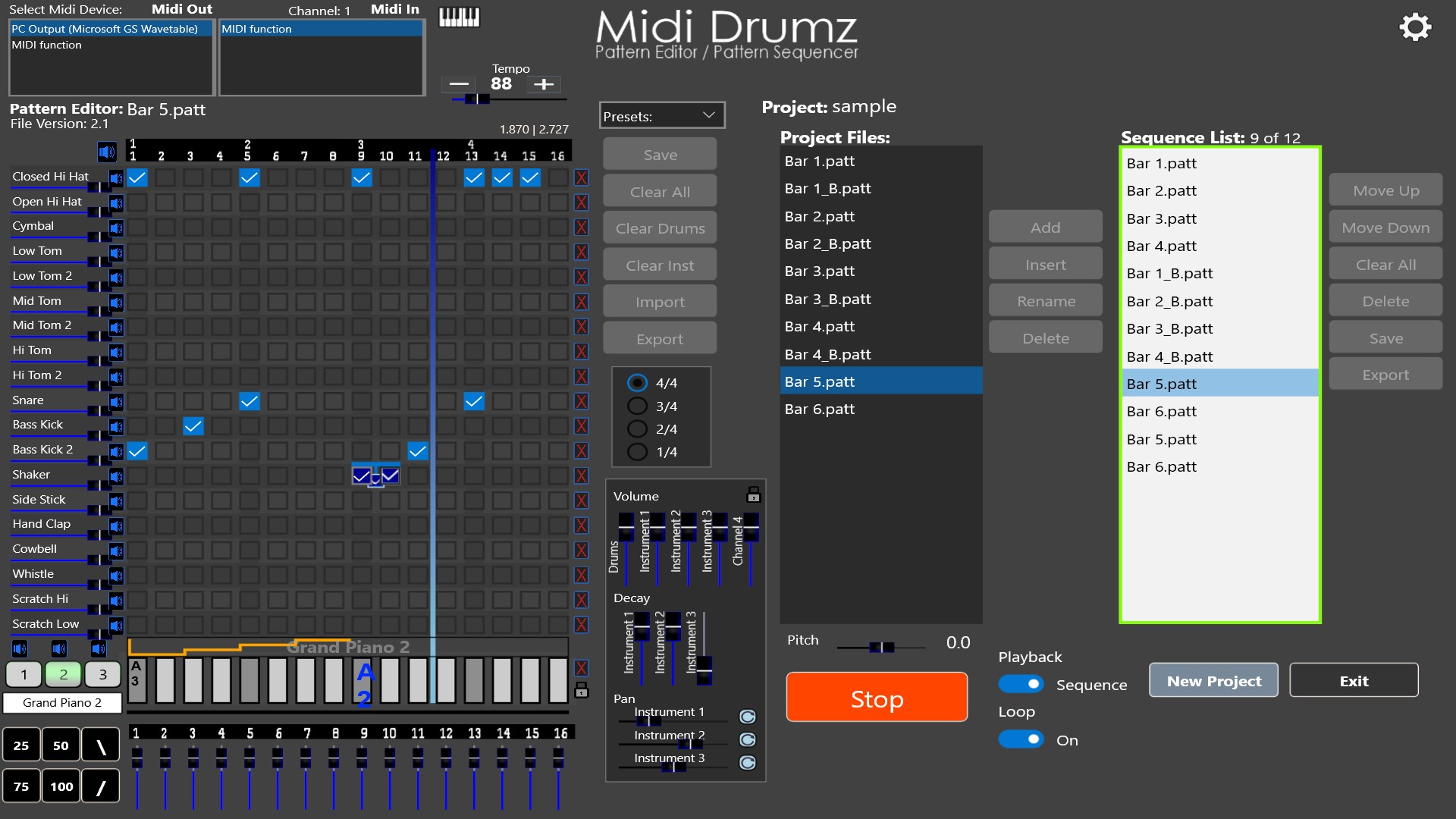Click Add to add pattern to sequence
The height and width of the screenshot is (819, 1456).
pos(1045,227)
